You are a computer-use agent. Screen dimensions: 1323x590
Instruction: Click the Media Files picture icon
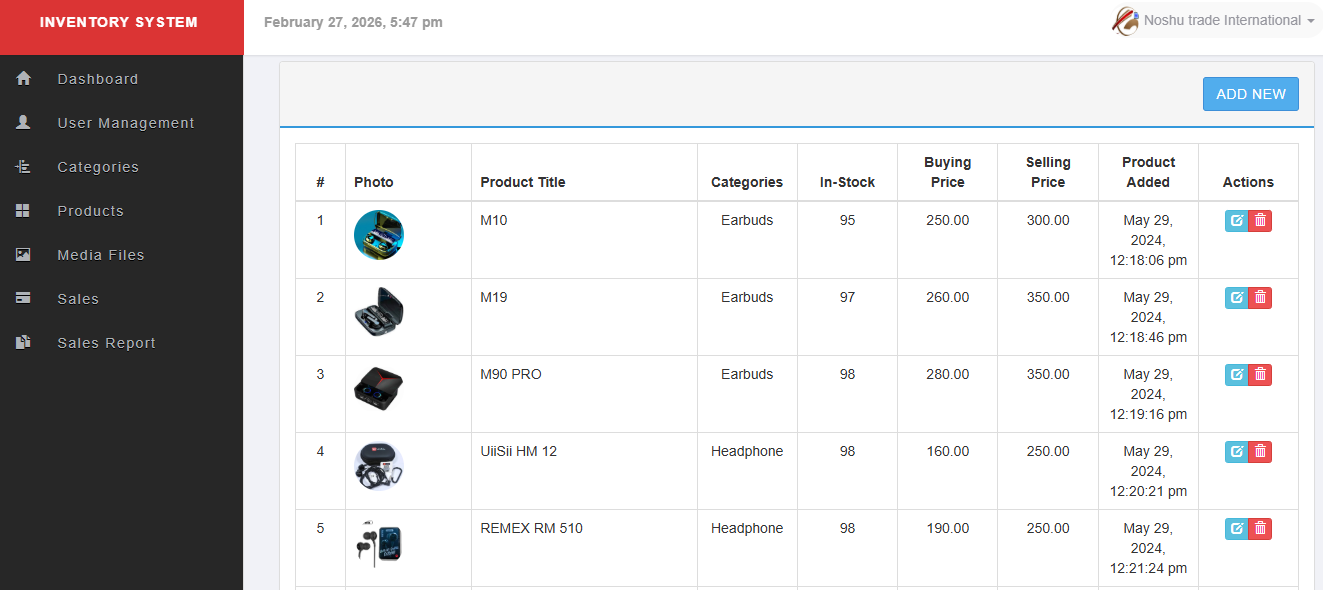click(x=23, y=255)
